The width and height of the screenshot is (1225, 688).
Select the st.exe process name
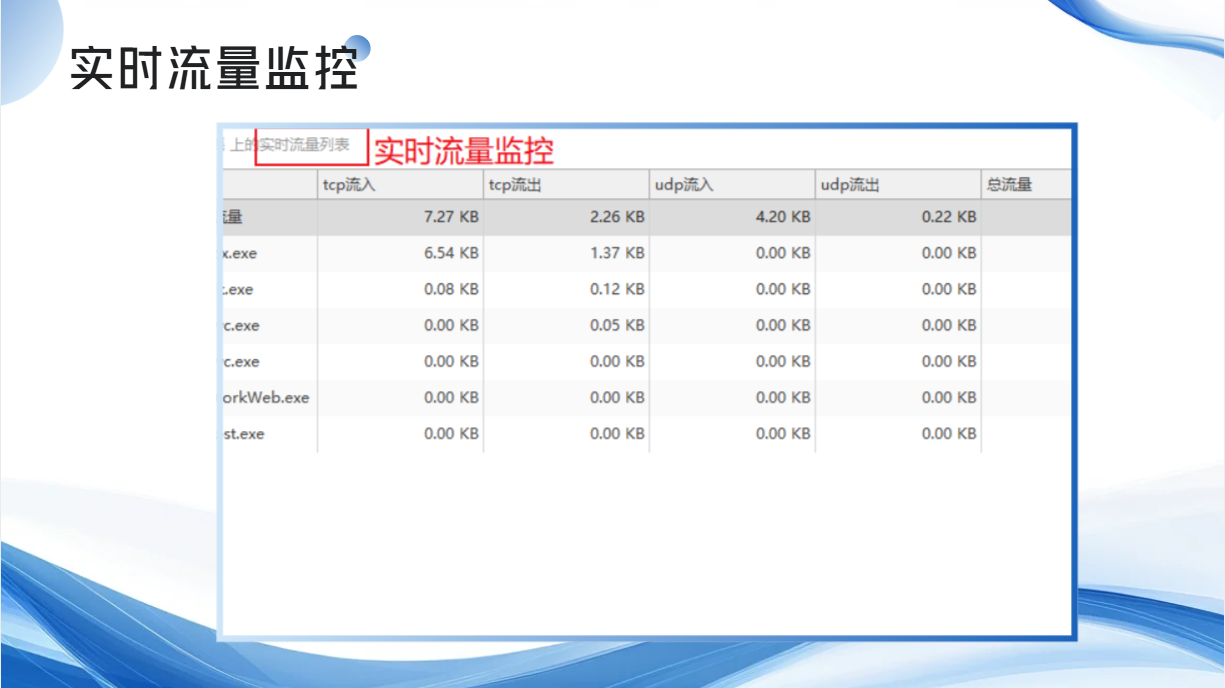click(x=243, y=434)
